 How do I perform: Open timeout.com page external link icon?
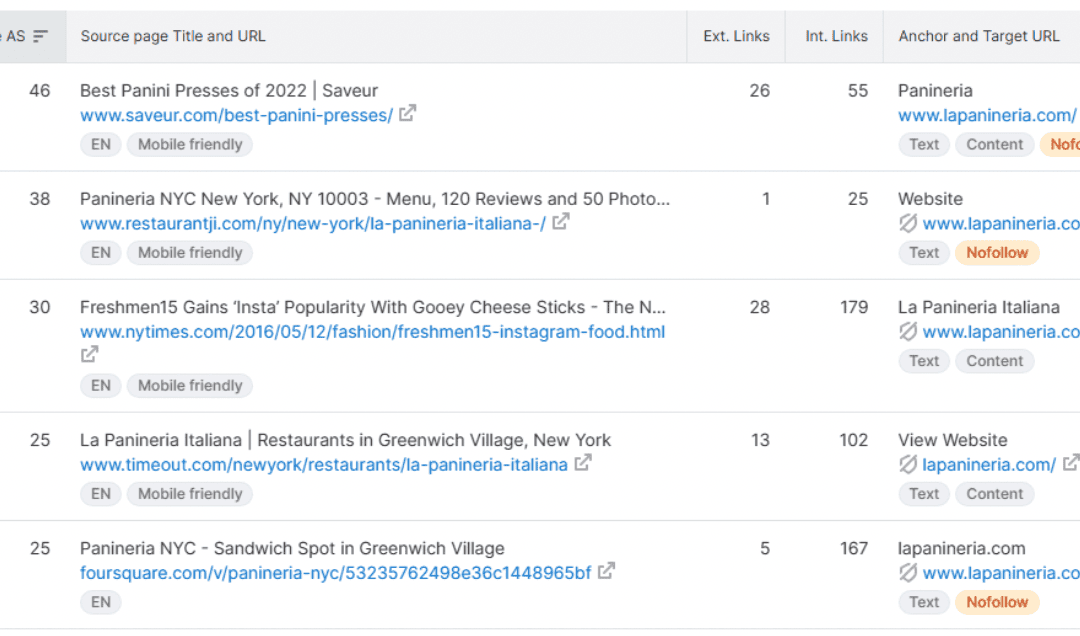click(x=583, y=462)
